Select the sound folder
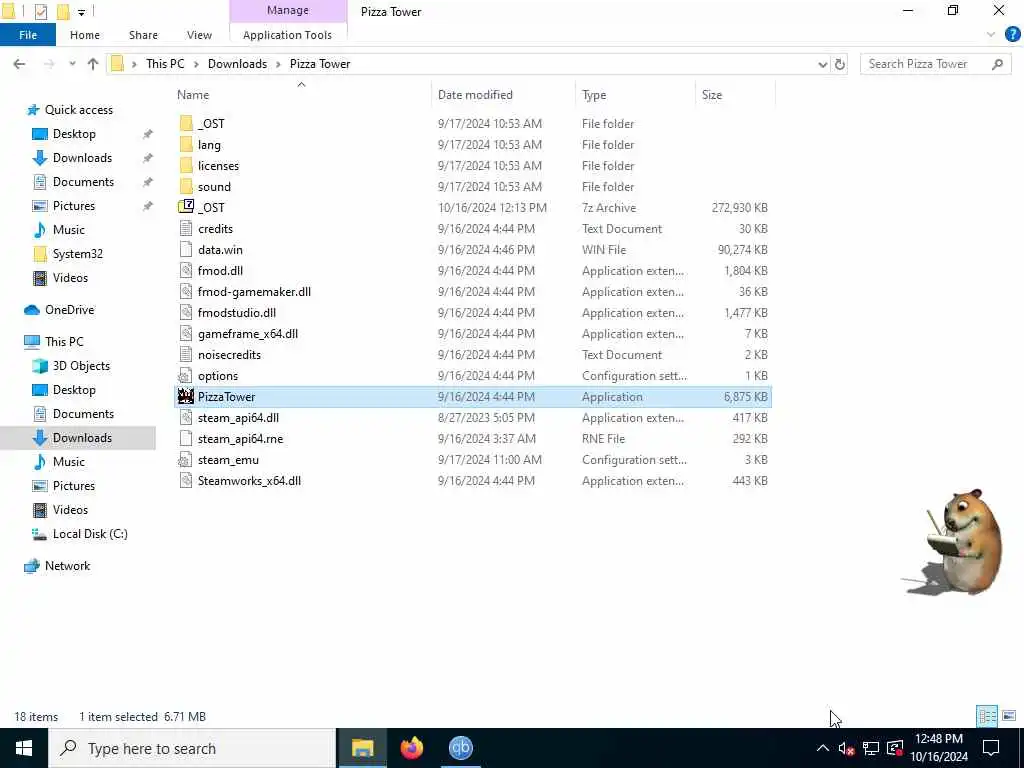Screen dimensions: 1024x768 coord(473,186)
